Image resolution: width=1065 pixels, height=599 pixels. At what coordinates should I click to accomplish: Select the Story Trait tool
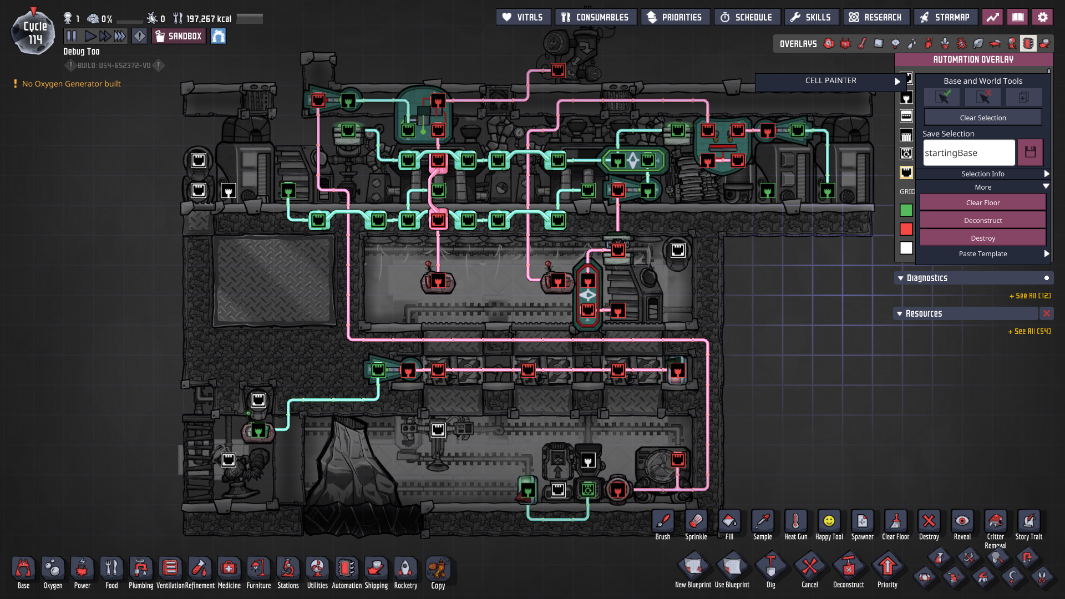1028,522
